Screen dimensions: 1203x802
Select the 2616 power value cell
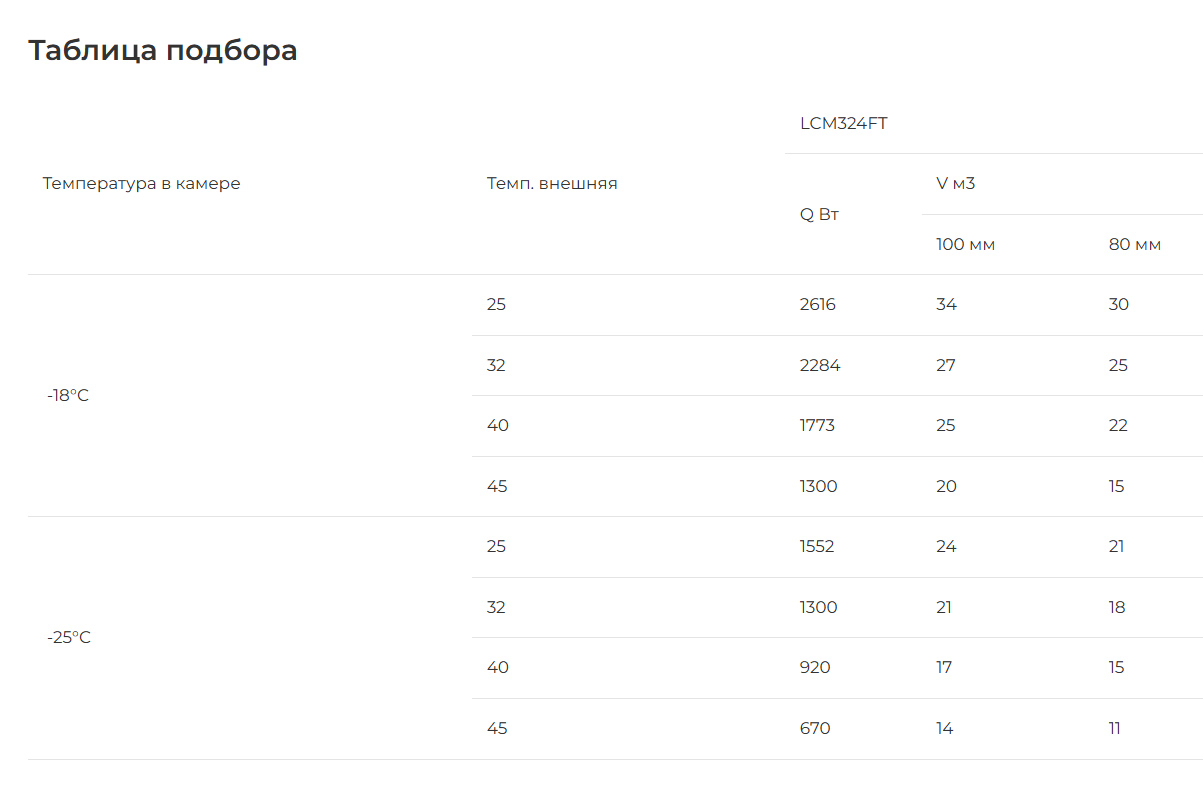(817, 305)
